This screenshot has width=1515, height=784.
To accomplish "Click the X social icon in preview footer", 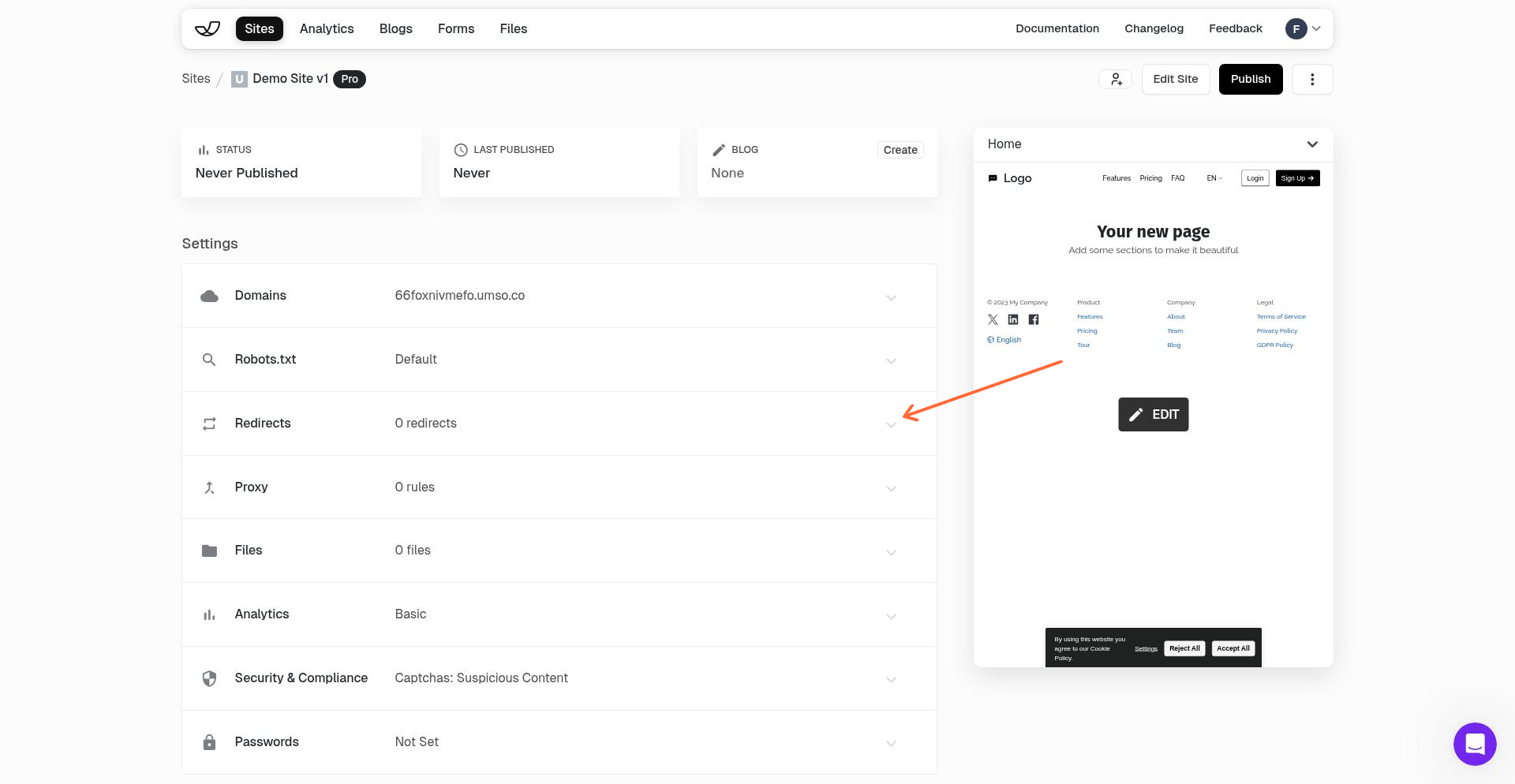I will (993, 319).
